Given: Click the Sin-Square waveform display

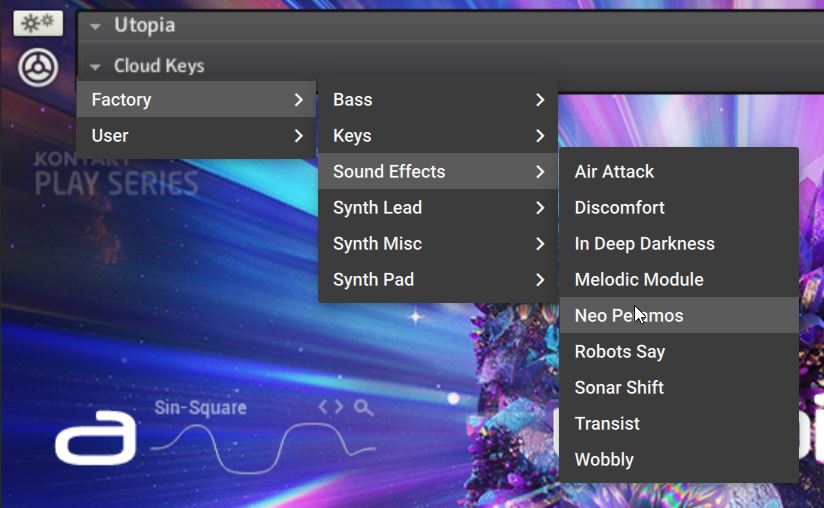Looking at the screenshot, I should (x=263, y=448).
